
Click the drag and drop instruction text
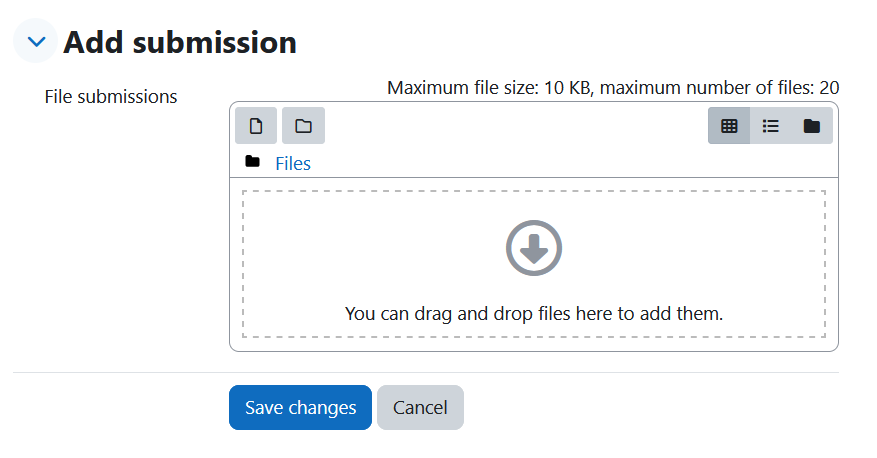click(534, 314)
